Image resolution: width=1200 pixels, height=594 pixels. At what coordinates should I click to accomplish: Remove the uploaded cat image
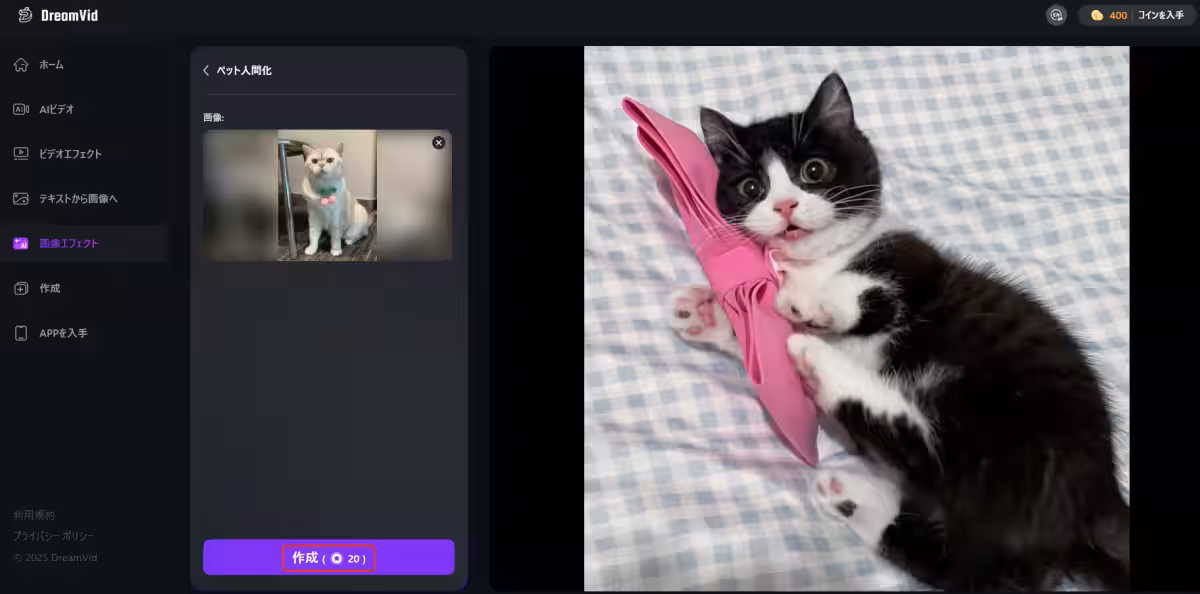click(438, 143)
